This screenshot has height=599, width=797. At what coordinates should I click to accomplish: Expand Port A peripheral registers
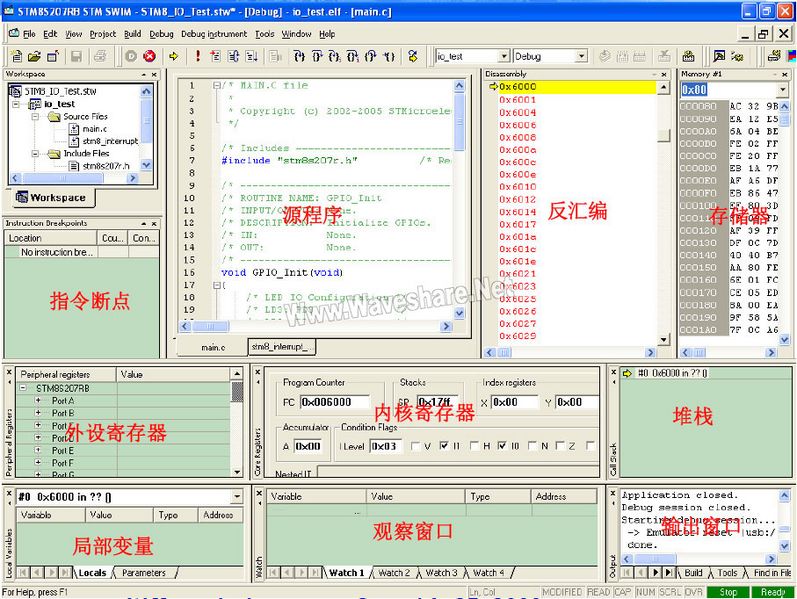point(38,400)
